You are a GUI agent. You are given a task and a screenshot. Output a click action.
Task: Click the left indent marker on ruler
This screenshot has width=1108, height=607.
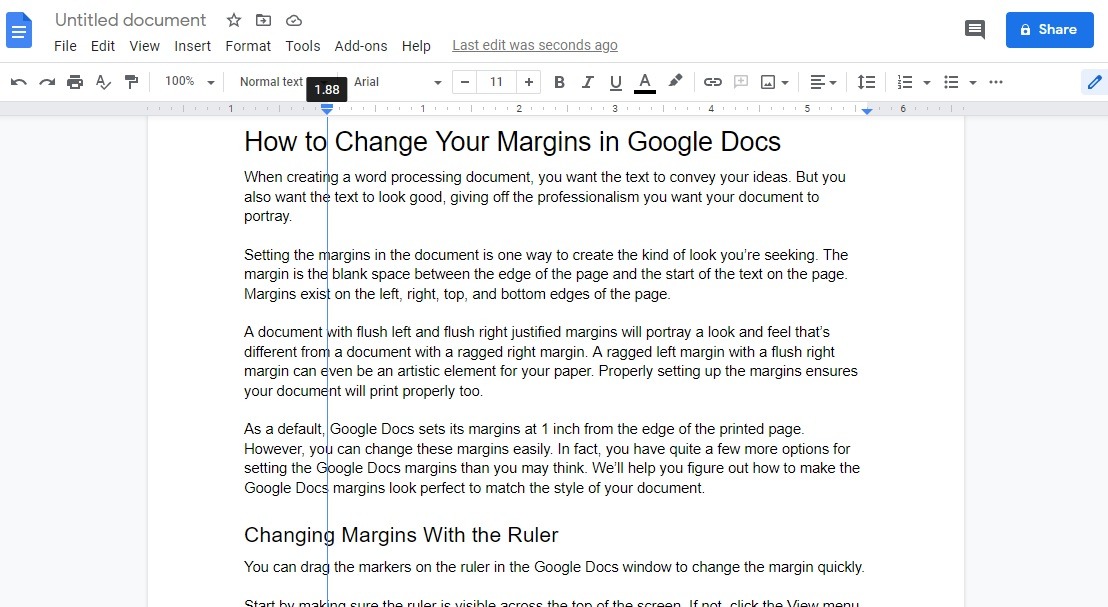(326, 110)
